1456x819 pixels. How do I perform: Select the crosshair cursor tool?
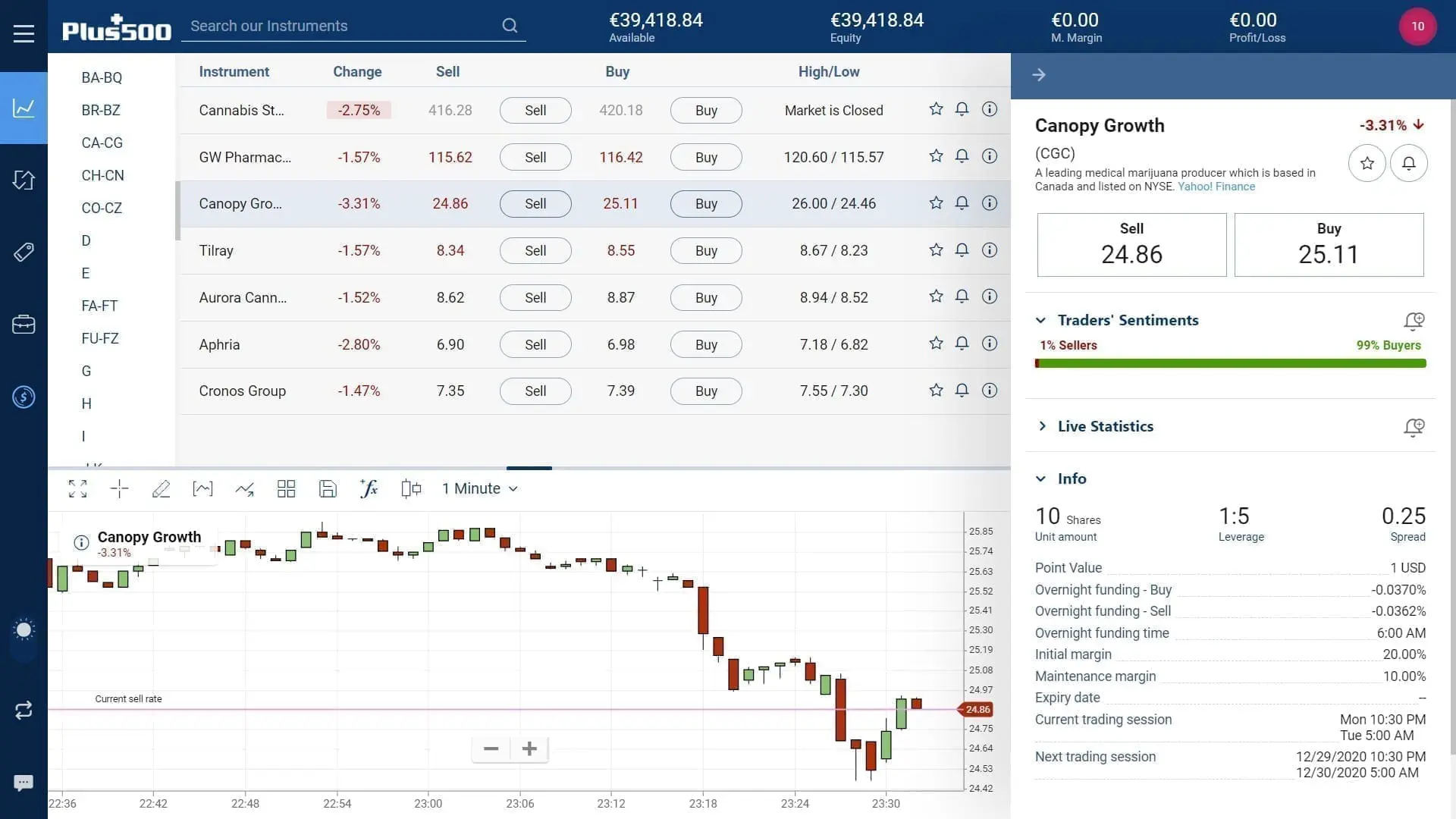[119, 488]
